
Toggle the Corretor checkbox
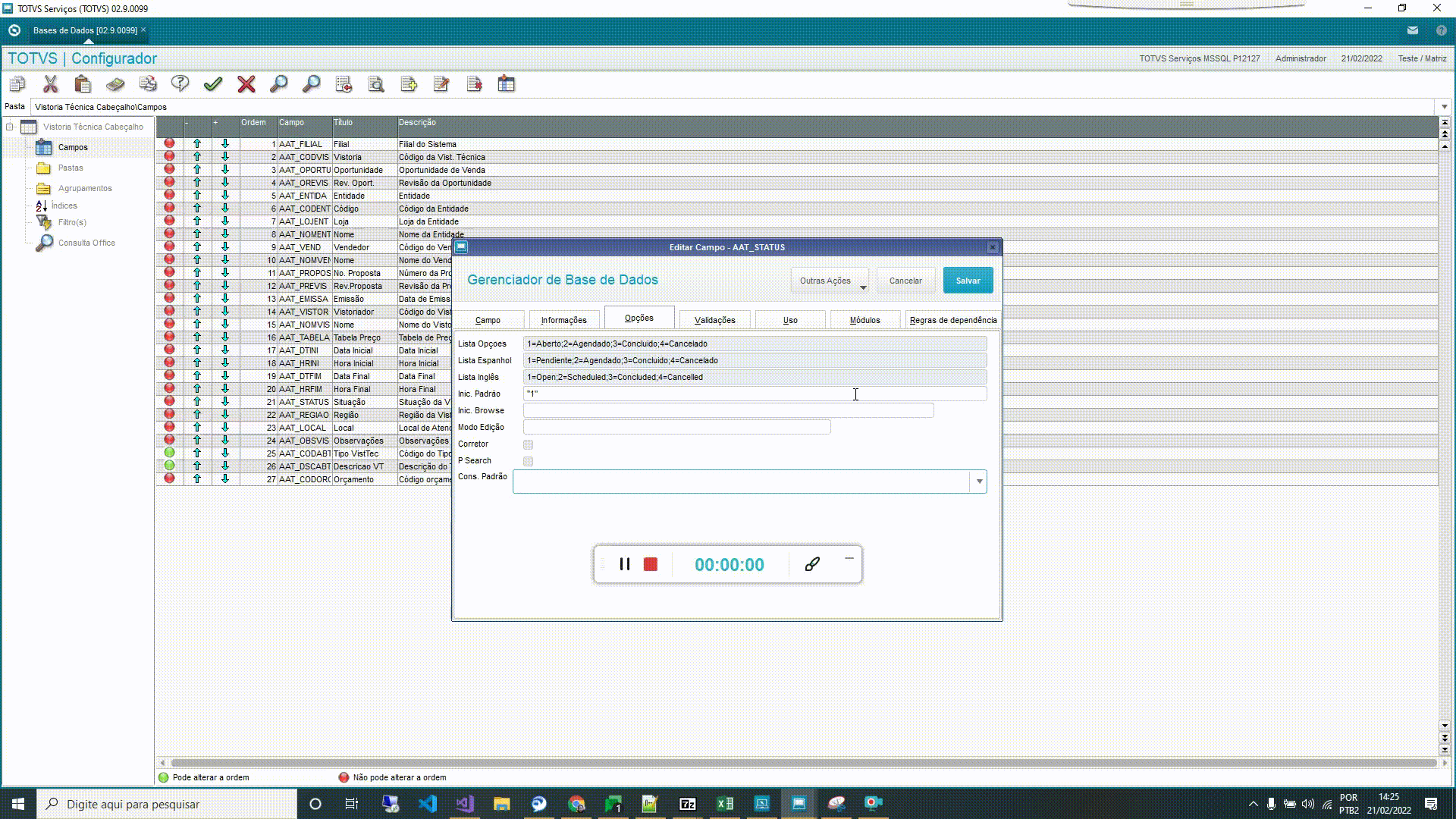click(x=529, y=444)
